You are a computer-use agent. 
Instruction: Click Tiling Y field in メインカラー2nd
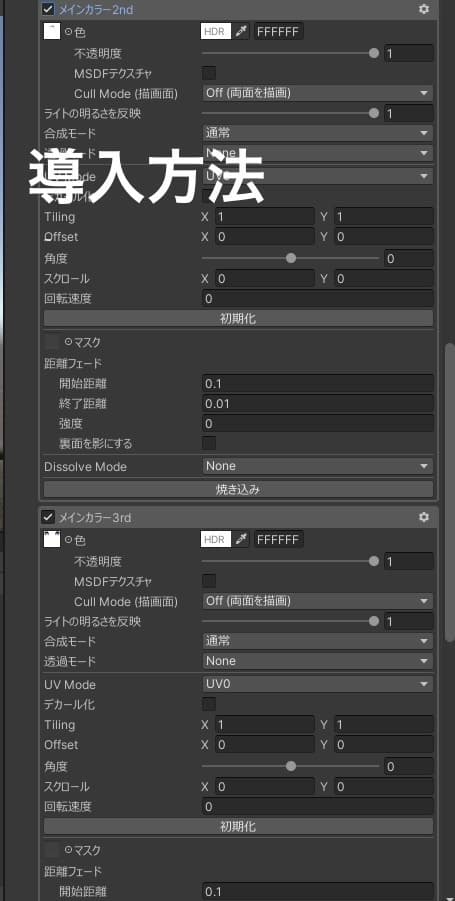coord(384,217)
